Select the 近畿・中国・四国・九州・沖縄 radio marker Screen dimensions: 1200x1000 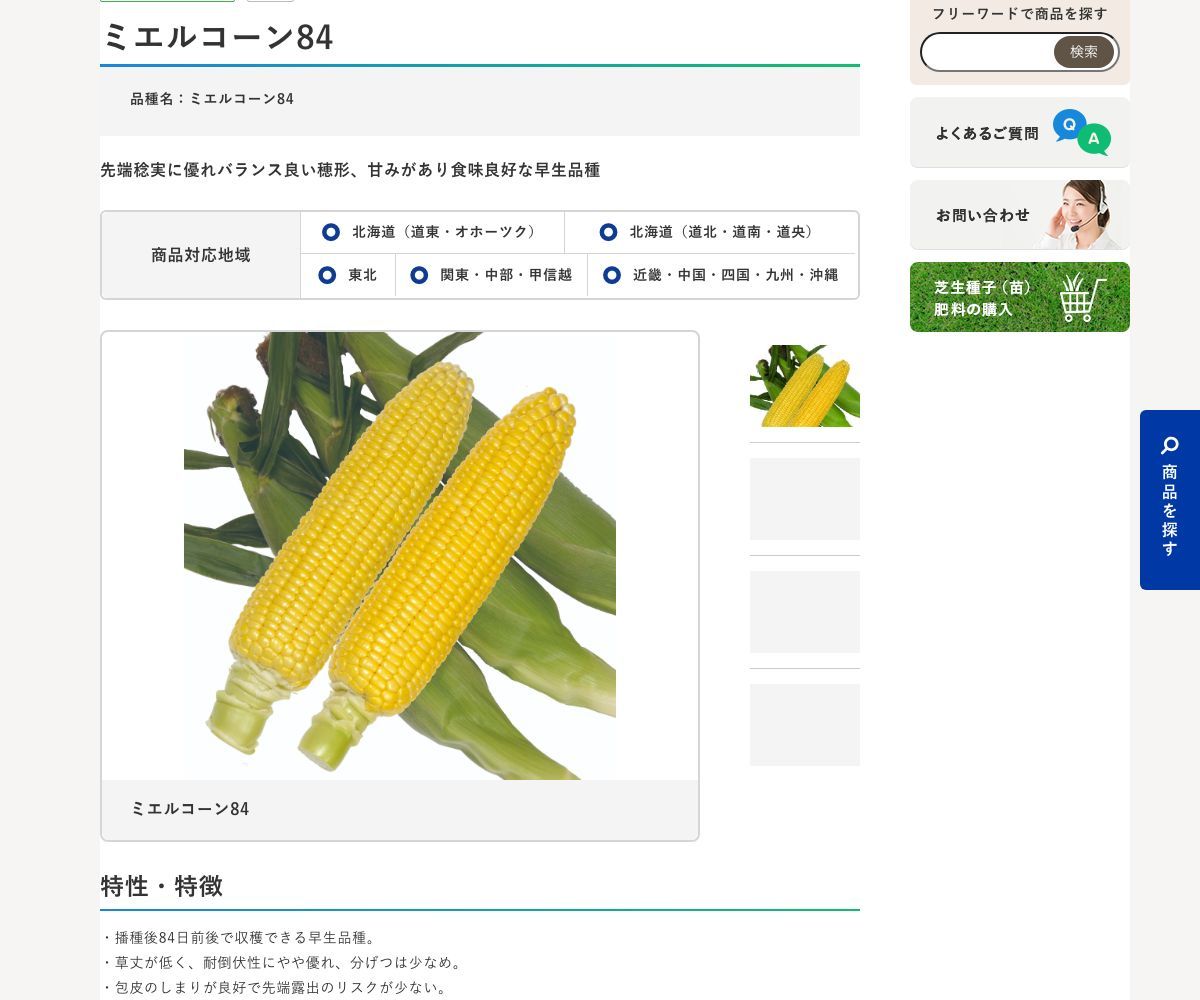pyautogui.click(x=612, y=275)
